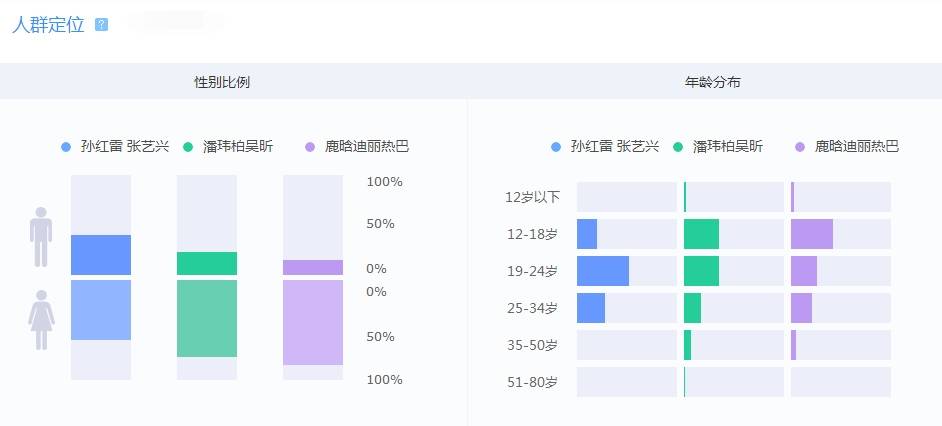
Task: Click blue 25-34岁 age bar
Action: pos(590,308)
